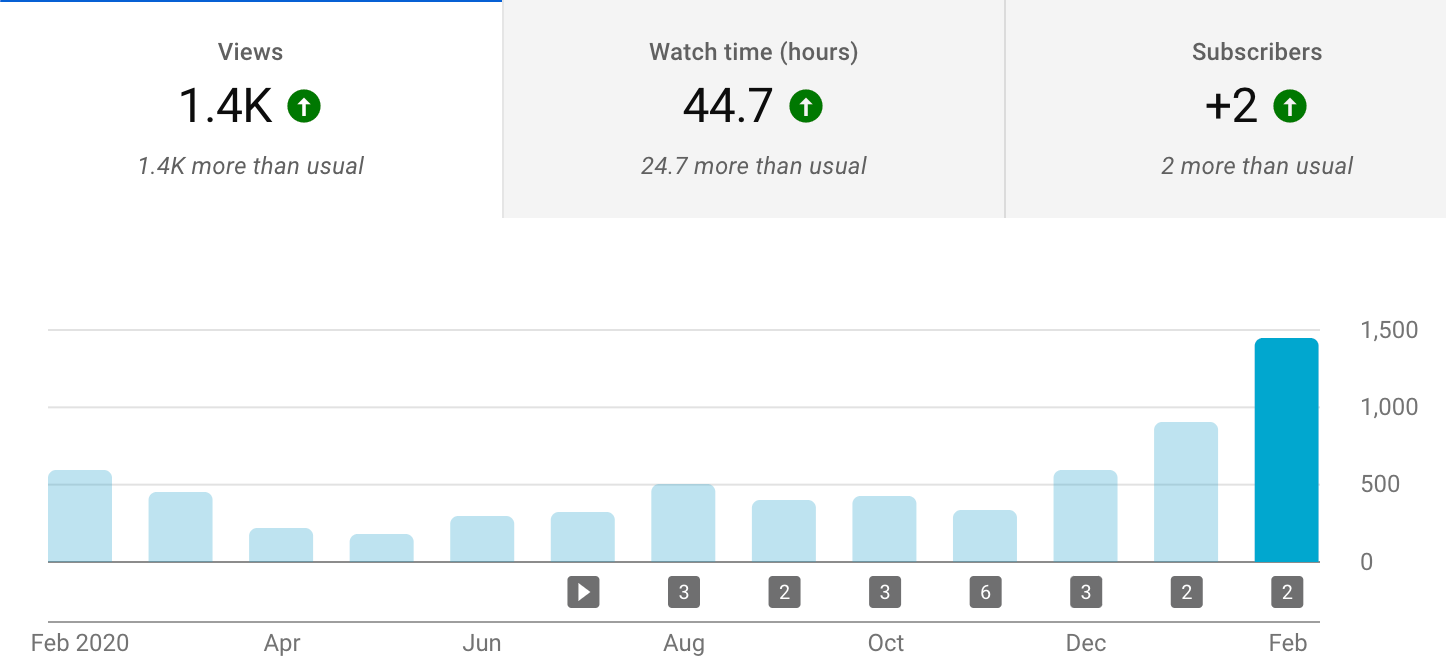The height and width of the screenshot is (660, 1446).
Task: Open the Subscribers tab
Action: (x=1226, y=108)
